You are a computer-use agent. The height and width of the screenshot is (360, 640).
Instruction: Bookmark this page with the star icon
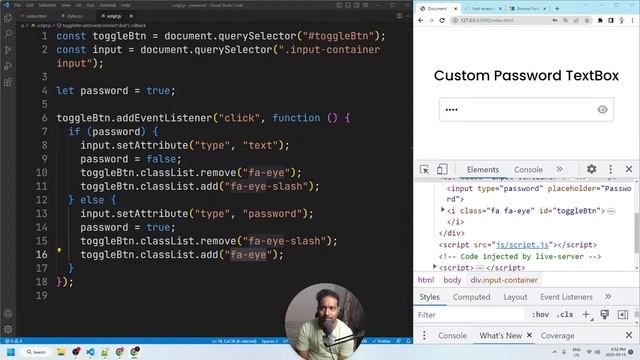pos(587,20)
